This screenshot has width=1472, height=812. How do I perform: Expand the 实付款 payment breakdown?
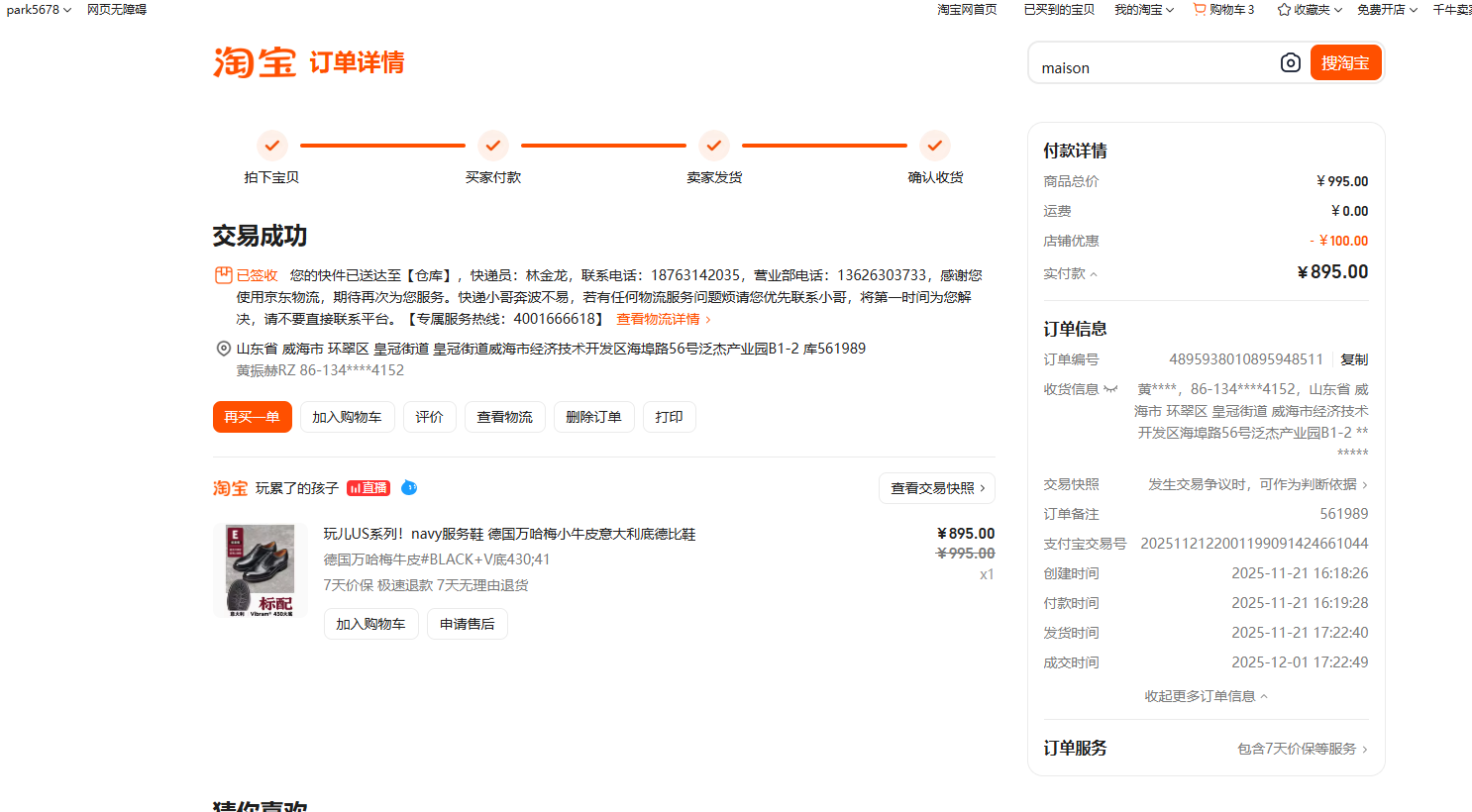point(1071,274)
